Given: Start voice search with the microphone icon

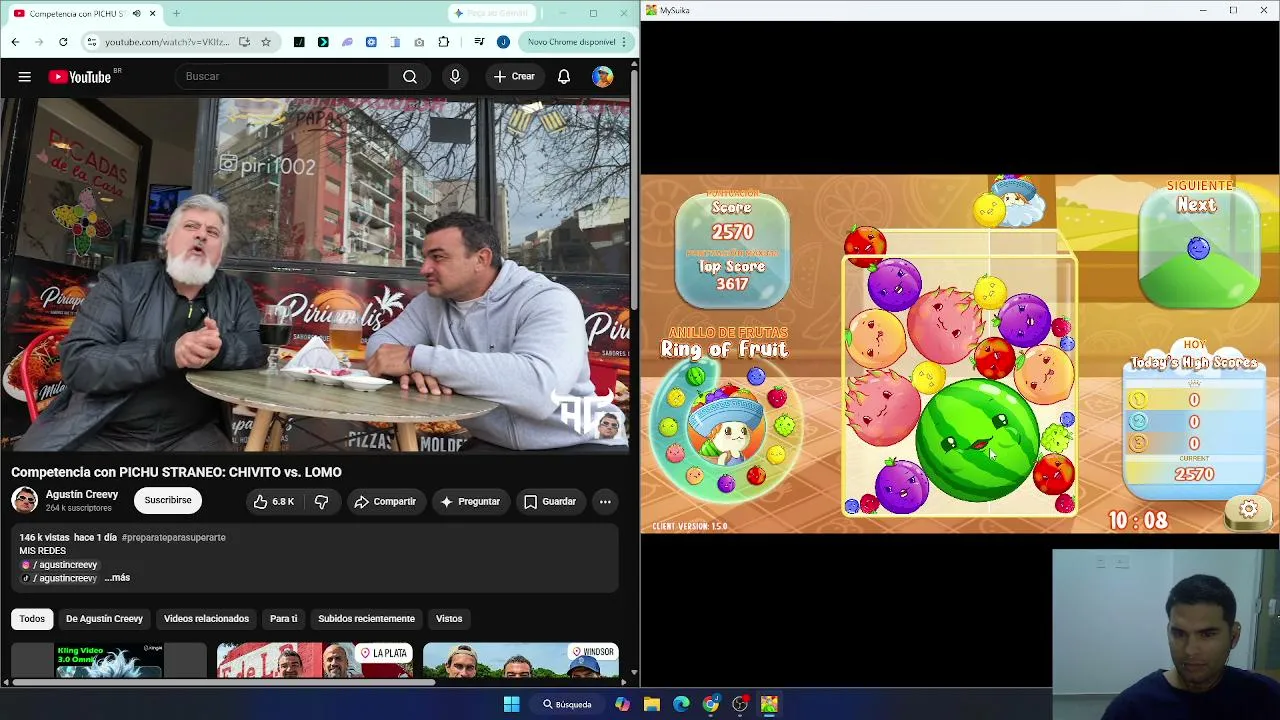Looking at the screenshot, I should pos(455,77).
